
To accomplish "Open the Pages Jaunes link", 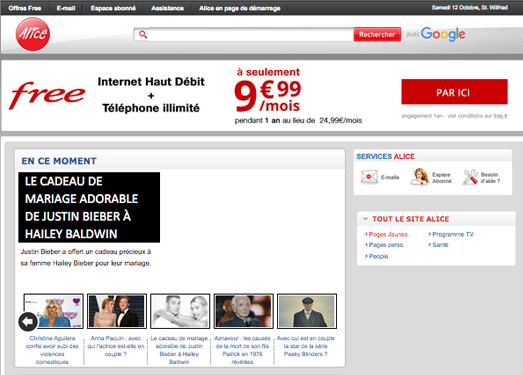I will point(388,234).
